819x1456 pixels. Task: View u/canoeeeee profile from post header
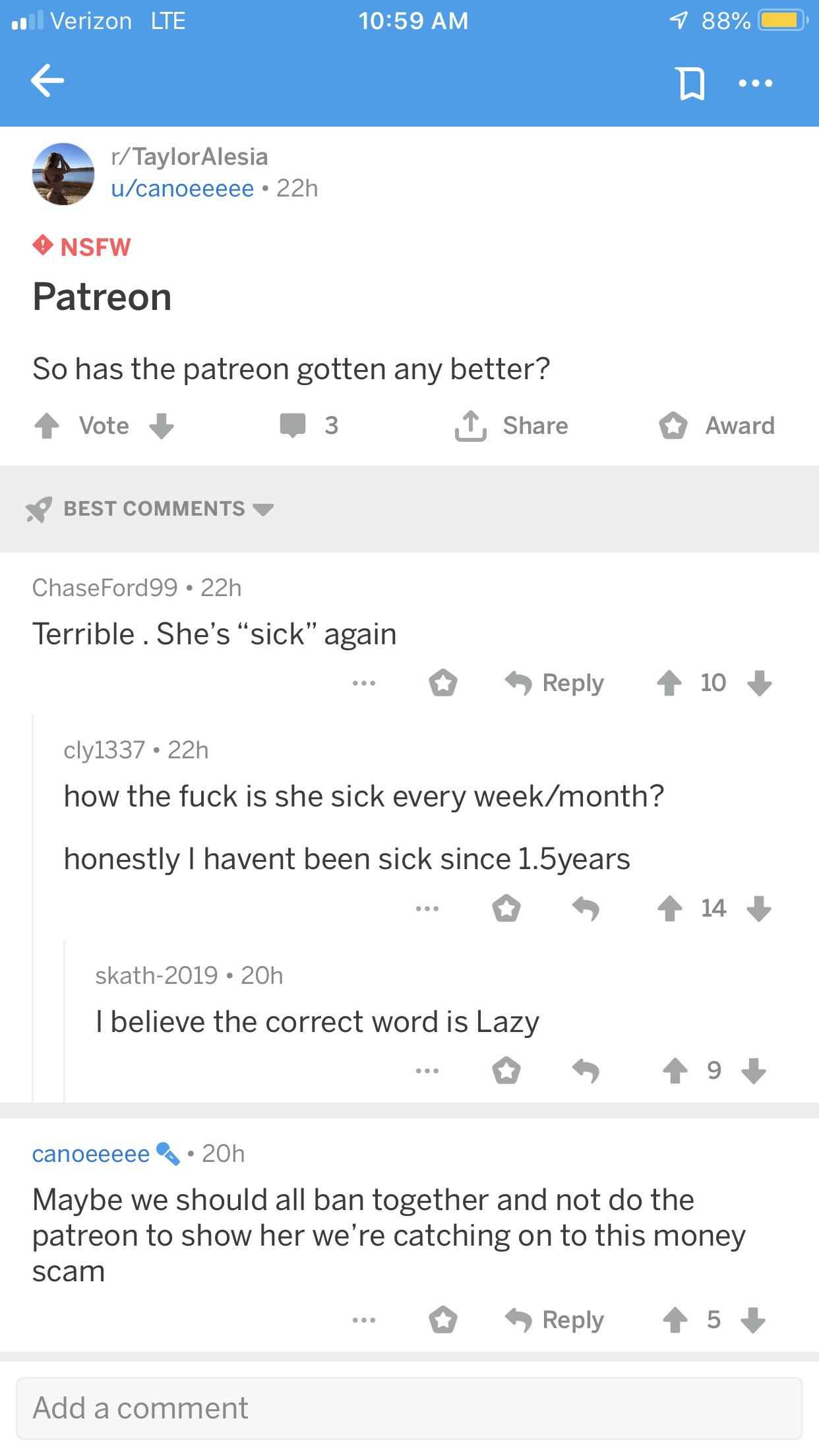[183, 189]
